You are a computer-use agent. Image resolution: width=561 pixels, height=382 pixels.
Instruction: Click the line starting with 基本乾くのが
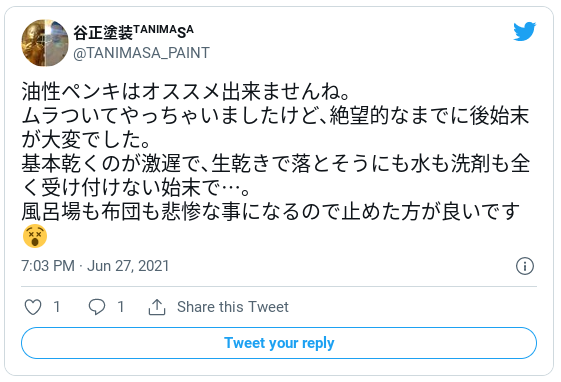tap(275, 164)
